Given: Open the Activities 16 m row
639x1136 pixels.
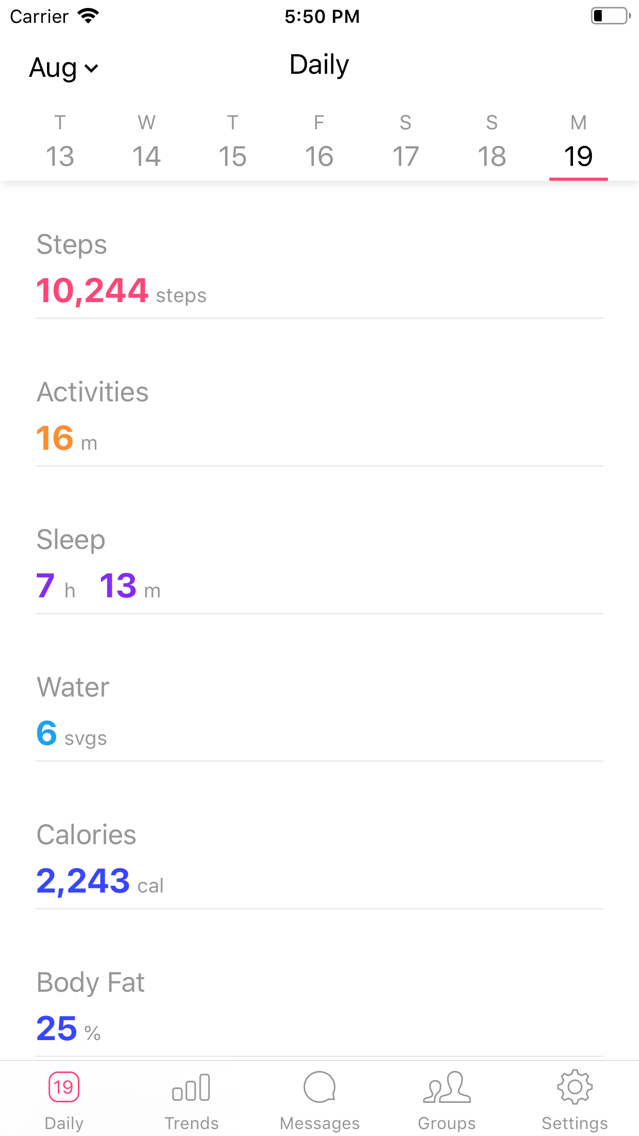Looking at the screenshot, I should (x=320, y=417).
